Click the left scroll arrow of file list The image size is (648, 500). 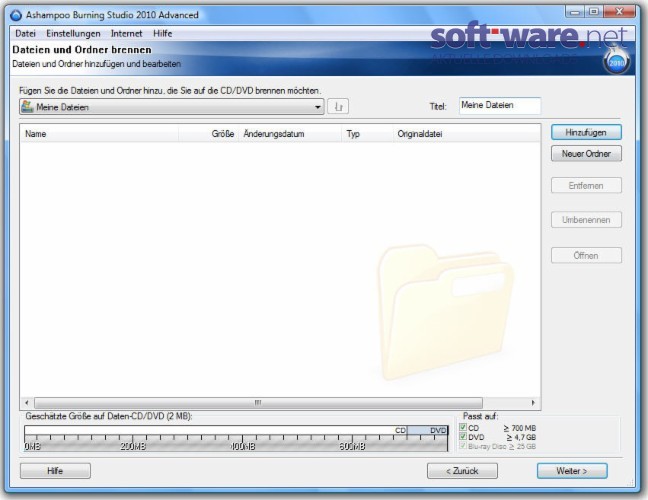[27, 402]
